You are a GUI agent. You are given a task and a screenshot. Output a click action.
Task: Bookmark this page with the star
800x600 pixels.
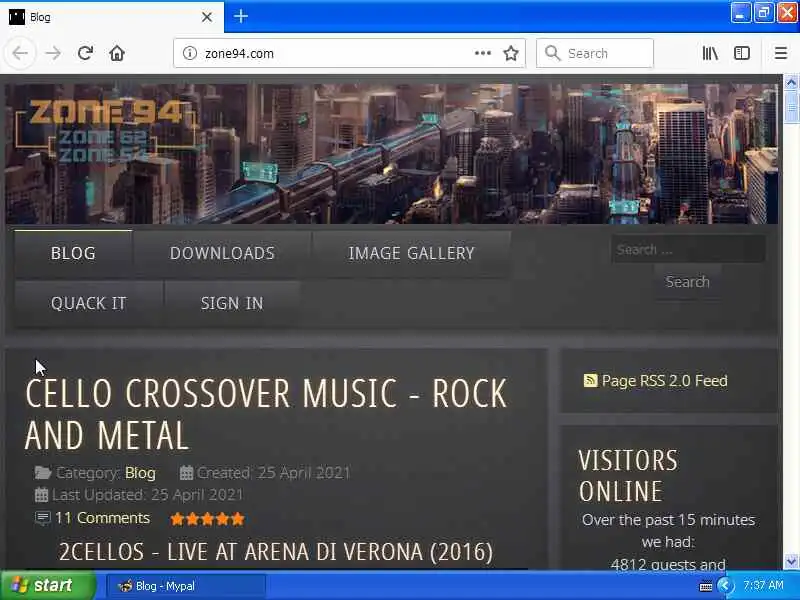(x=511, y=53)
